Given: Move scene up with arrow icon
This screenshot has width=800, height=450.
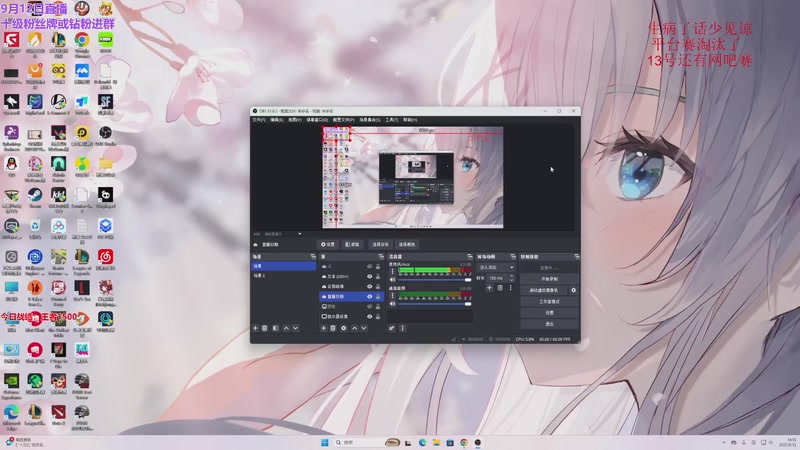Looking at the screenshot, I should tap(286, 328).
